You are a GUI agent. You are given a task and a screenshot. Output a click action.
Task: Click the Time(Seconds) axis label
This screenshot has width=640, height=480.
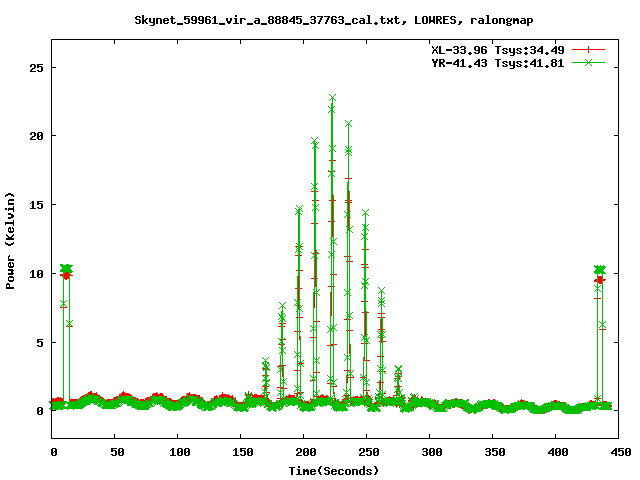[x=334, y=471]
